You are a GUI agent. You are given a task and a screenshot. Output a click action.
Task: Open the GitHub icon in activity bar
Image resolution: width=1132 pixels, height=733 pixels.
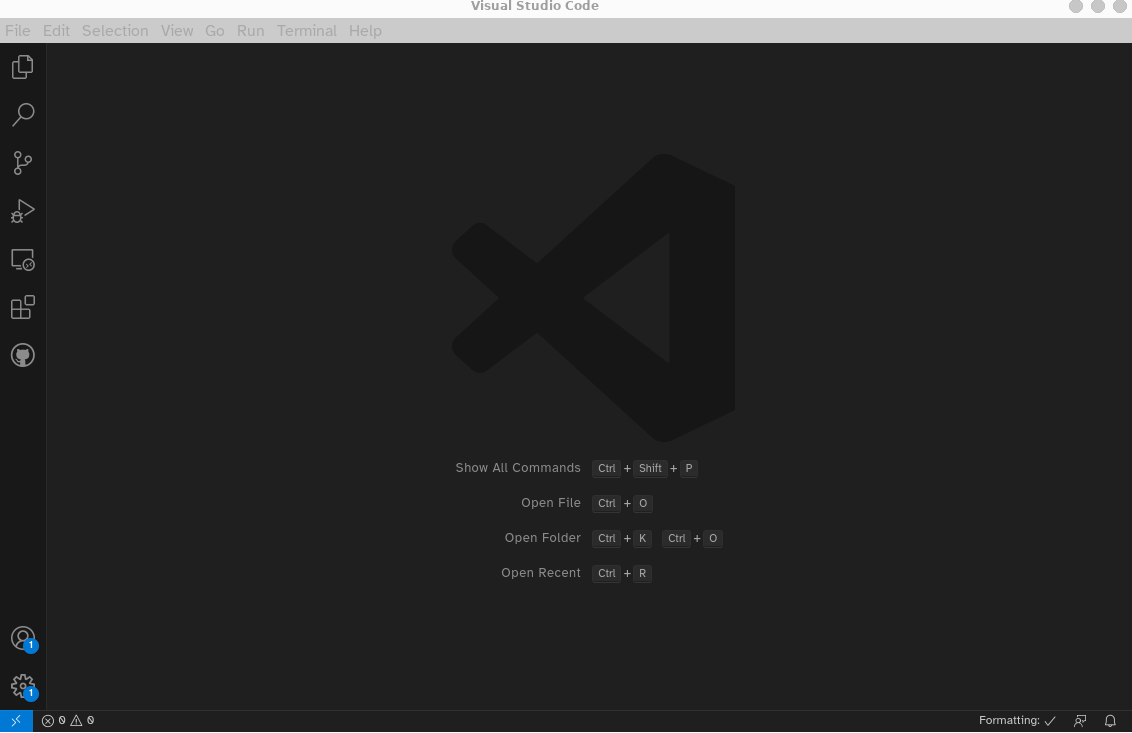click(x=22, y=355)
